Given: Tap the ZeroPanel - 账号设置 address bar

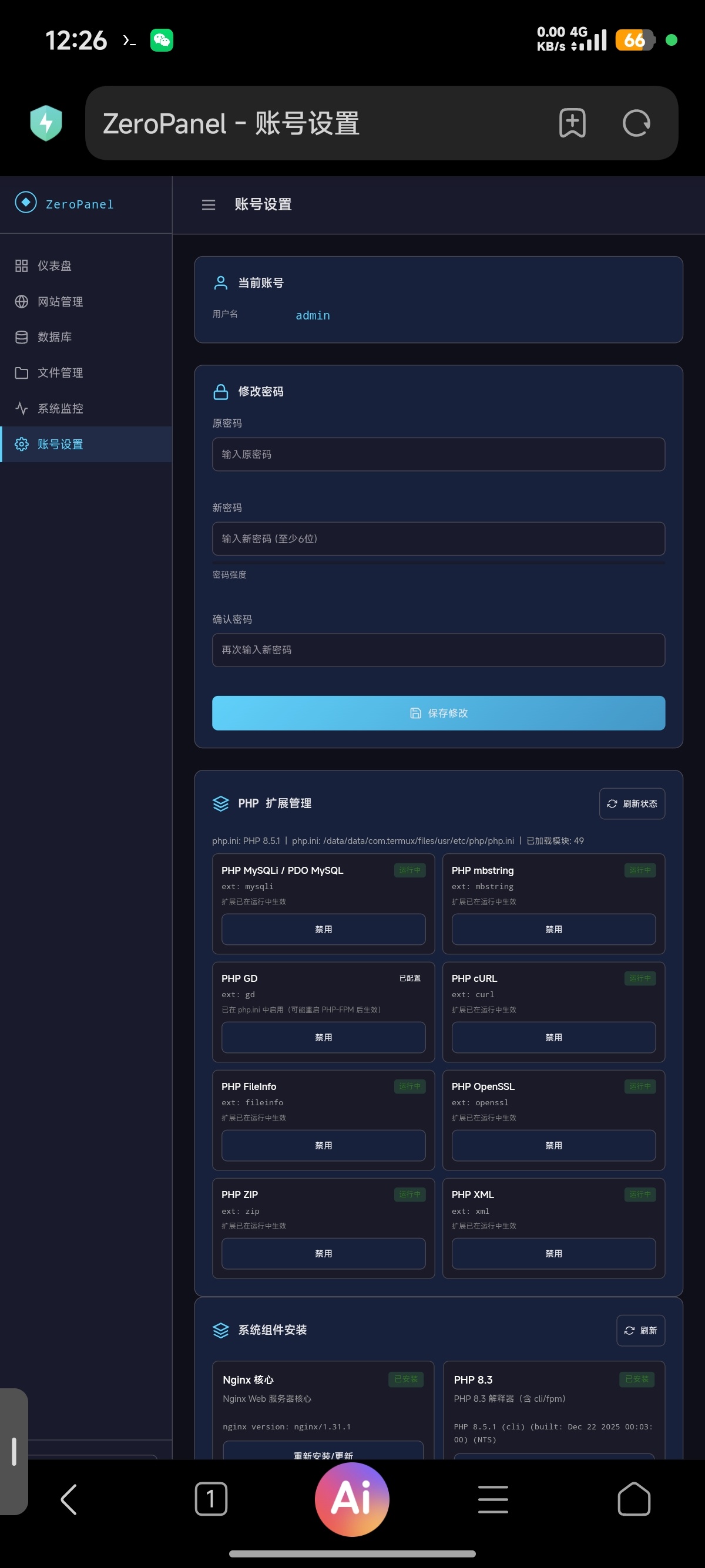Looking at the screenshot, I should (381, 123).
